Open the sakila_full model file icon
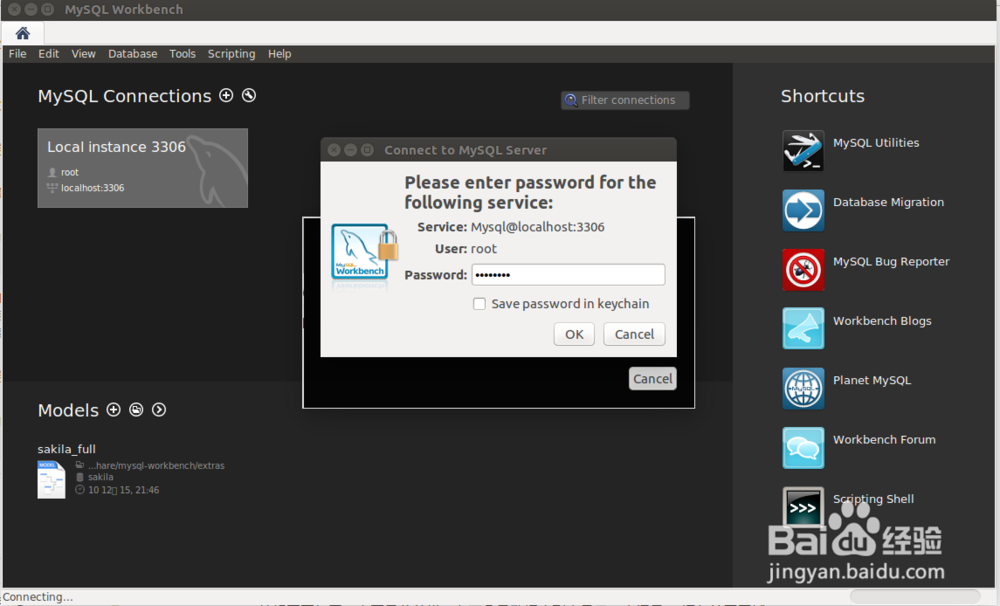1000x606 pixels. (x=51, y=479)
